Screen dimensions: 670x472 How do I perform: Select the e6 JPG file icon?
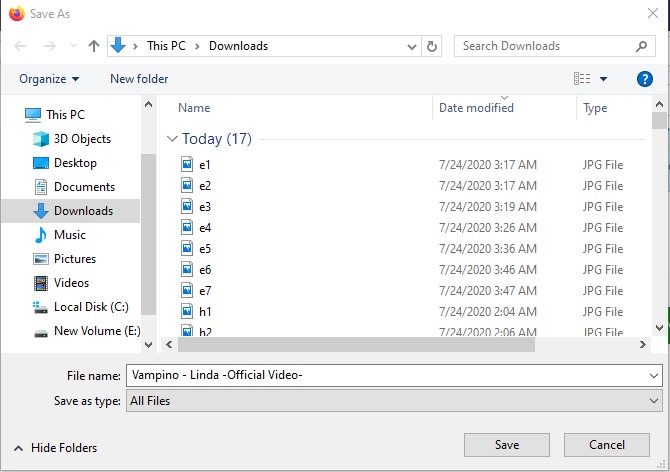click(x=187, y=269)
